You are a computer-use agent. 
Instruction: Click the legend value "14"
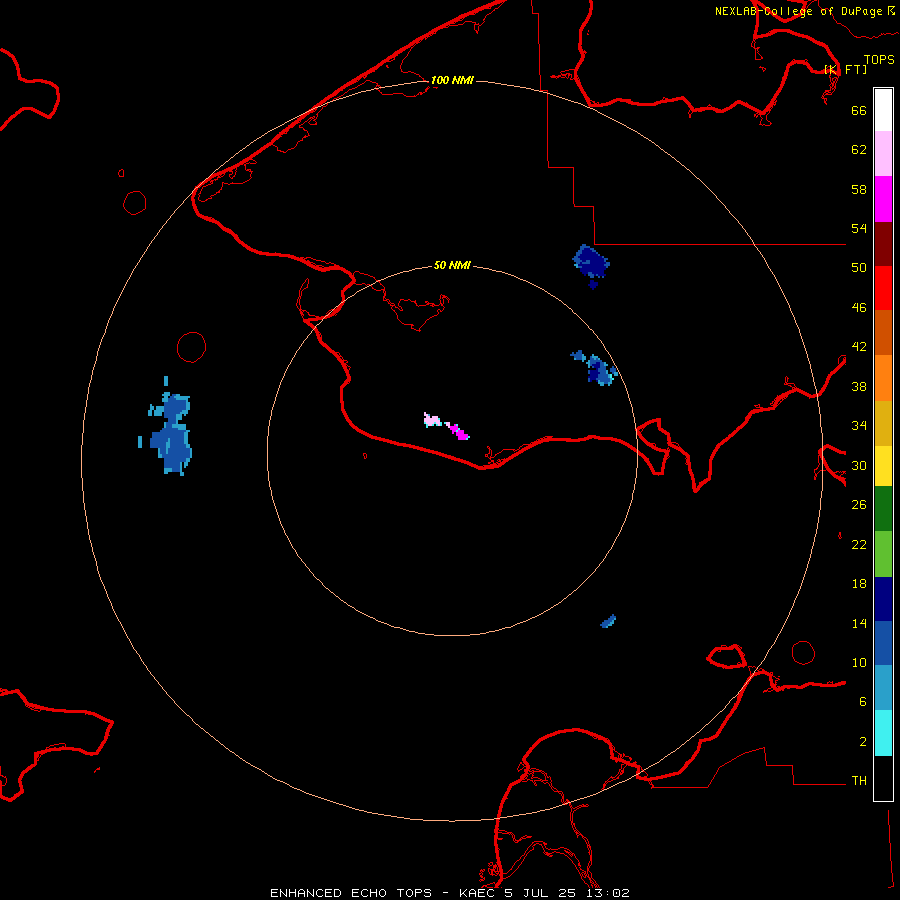(859, 623)
